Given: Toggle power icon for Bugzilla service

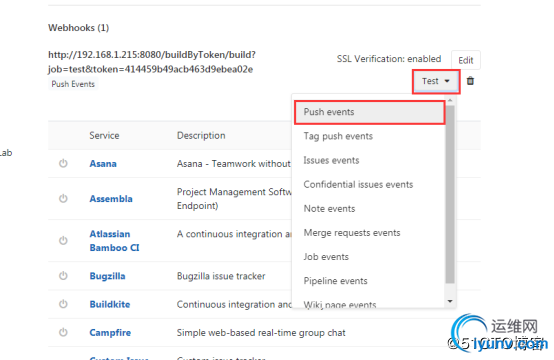Looking at the screenshot, I should pyautogui.click(x=63, y=276).
